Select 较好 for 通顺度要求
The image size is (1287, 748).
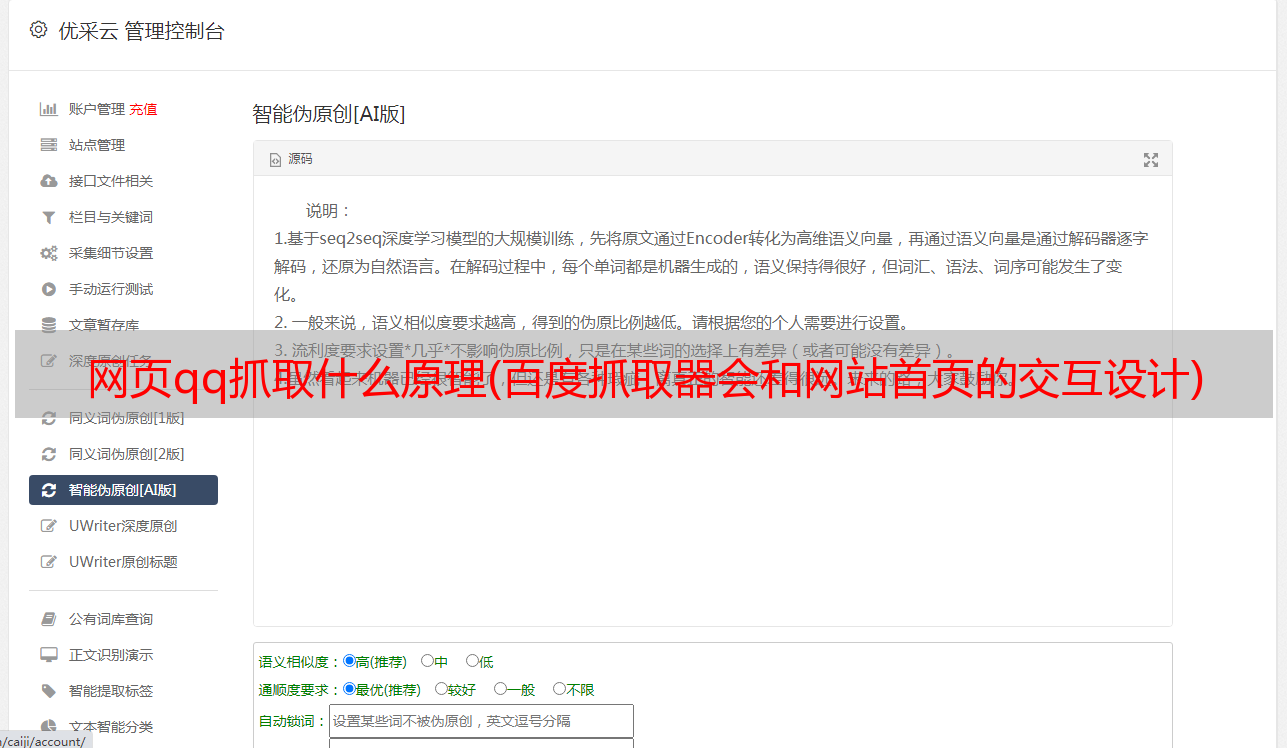[441, 689]
